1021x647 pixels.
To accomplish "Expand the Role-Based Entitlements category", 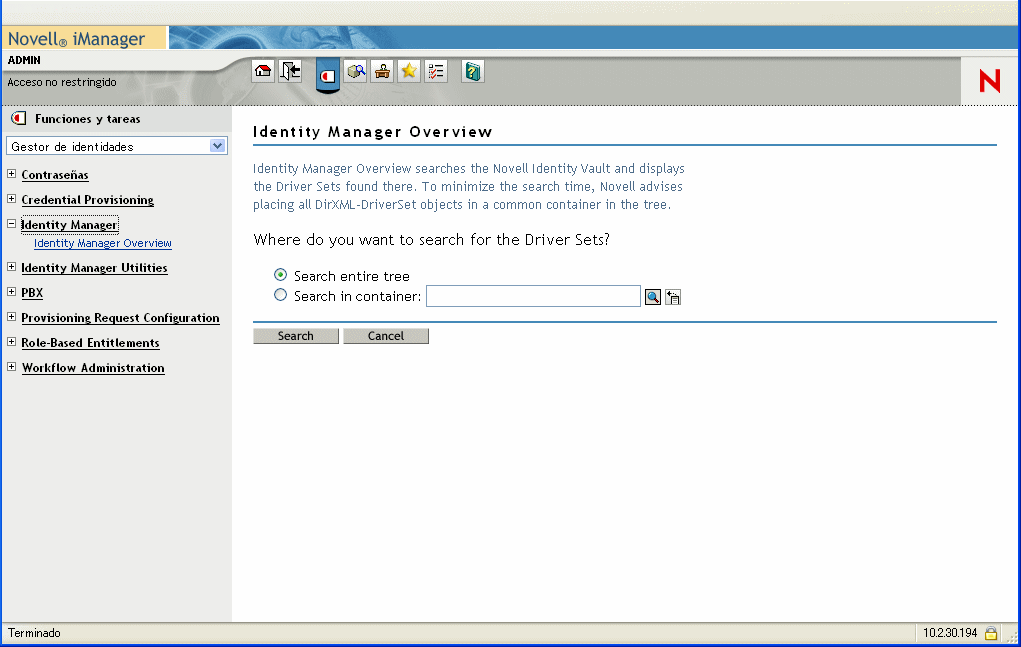I will coord(12,342).
